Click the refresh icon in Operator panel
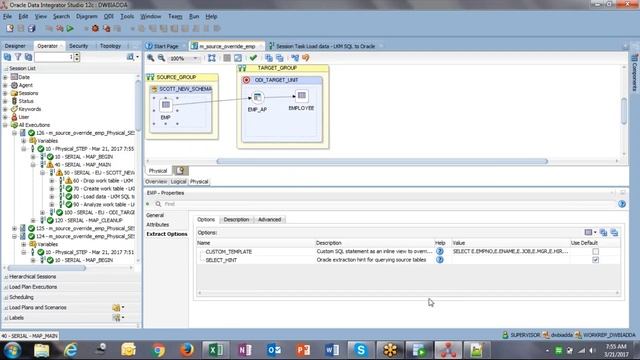Image resolution: width=640 pixels, height=360 pixels. tap(7, 57)
